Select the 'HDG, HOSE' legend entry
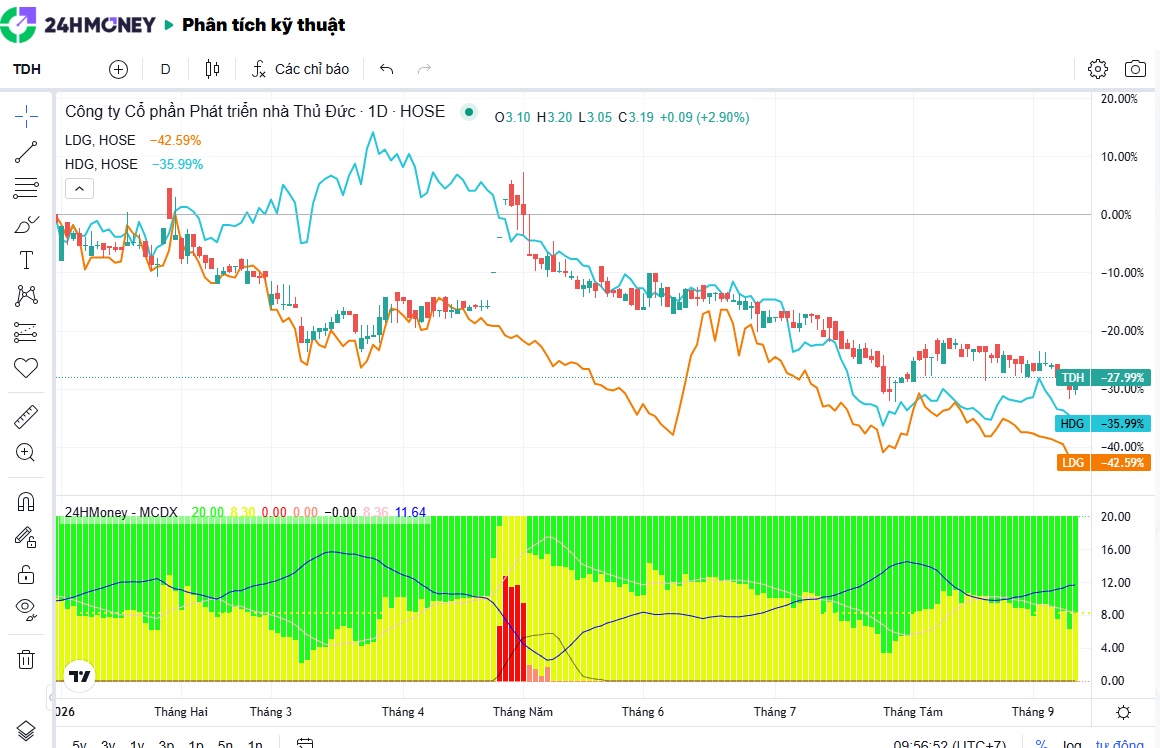1160x748 pixels. [101, 164]
